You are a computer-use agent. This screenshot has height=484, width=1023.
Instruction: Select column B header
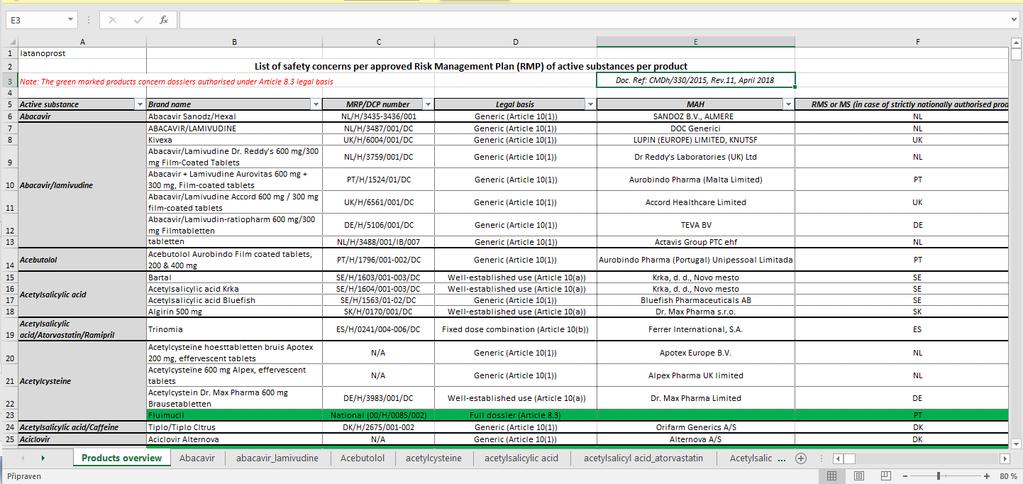click(234, 42)
